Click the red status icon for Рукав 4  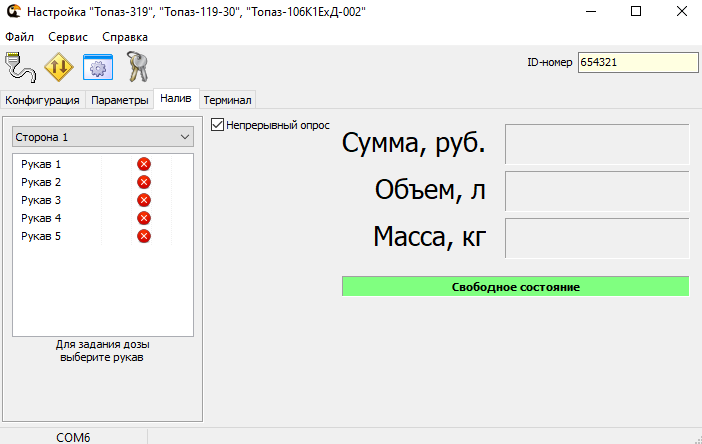coord(144,218)
